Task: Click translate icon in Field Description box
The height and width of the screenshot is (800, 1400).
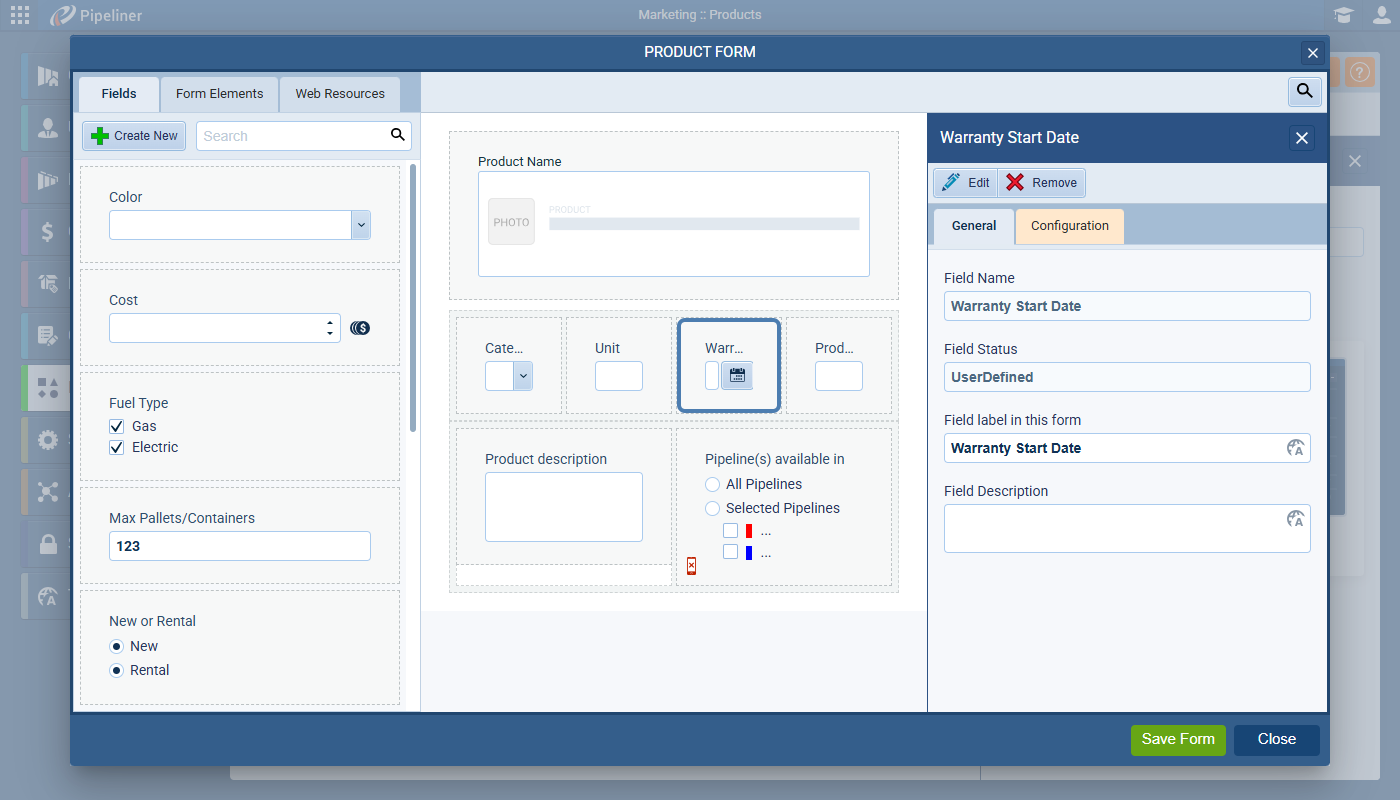Action: (x=1295, y=519)
